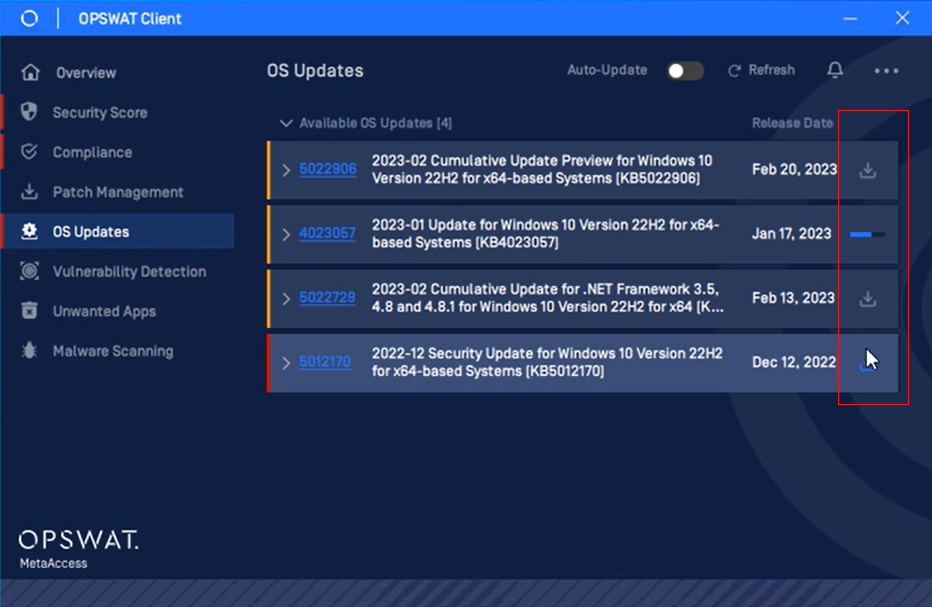932x607 pixels.
Task: Open the 5022729 KB link
Action: point(328,298)
